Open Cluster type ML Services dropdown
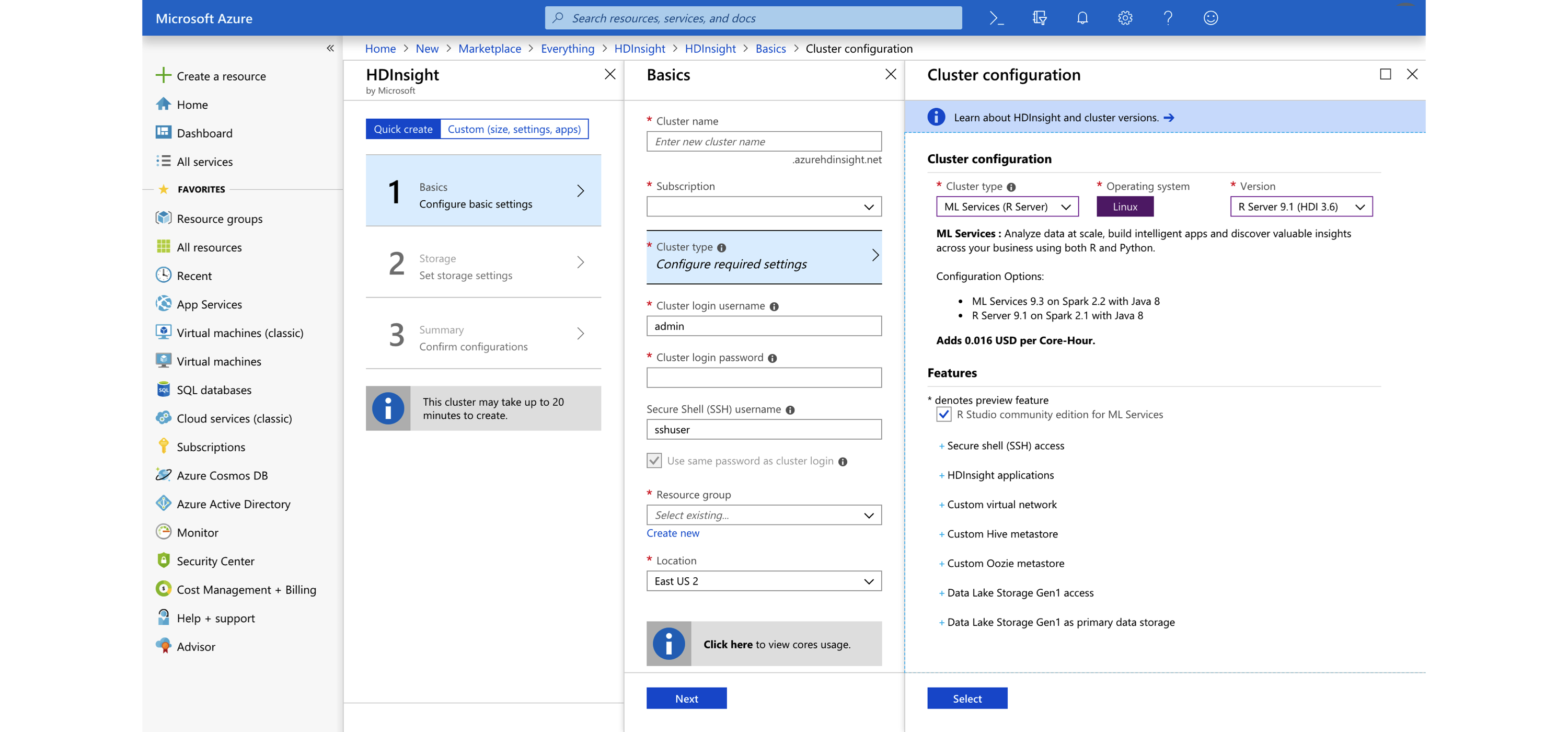 (1007, 207)
